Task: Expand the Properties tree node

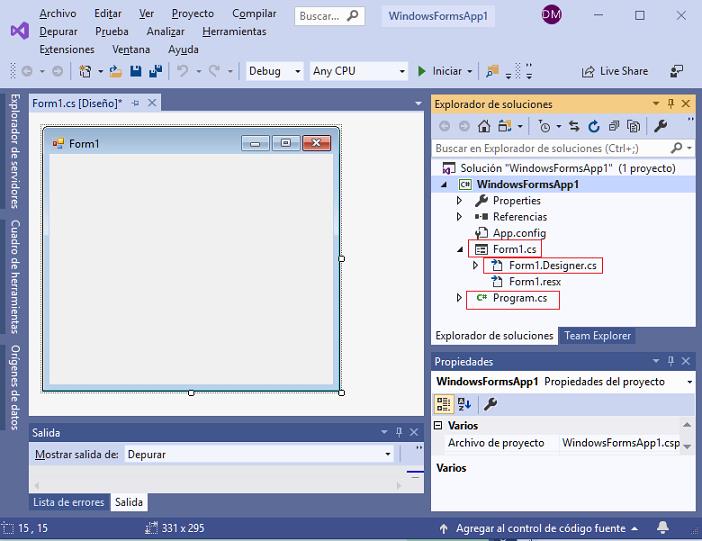Action: pos(459,200)
